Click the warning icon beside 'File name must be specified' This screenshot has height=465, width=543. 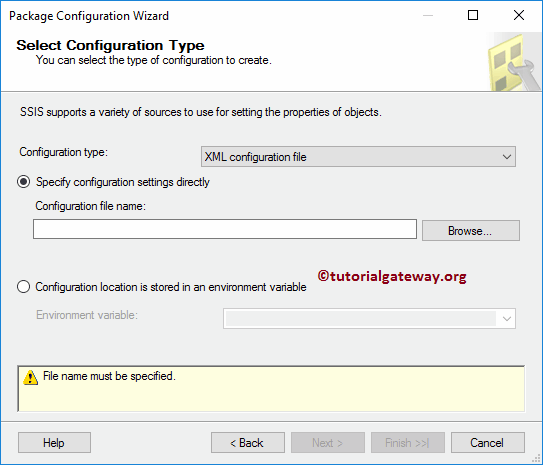point(30,377)
